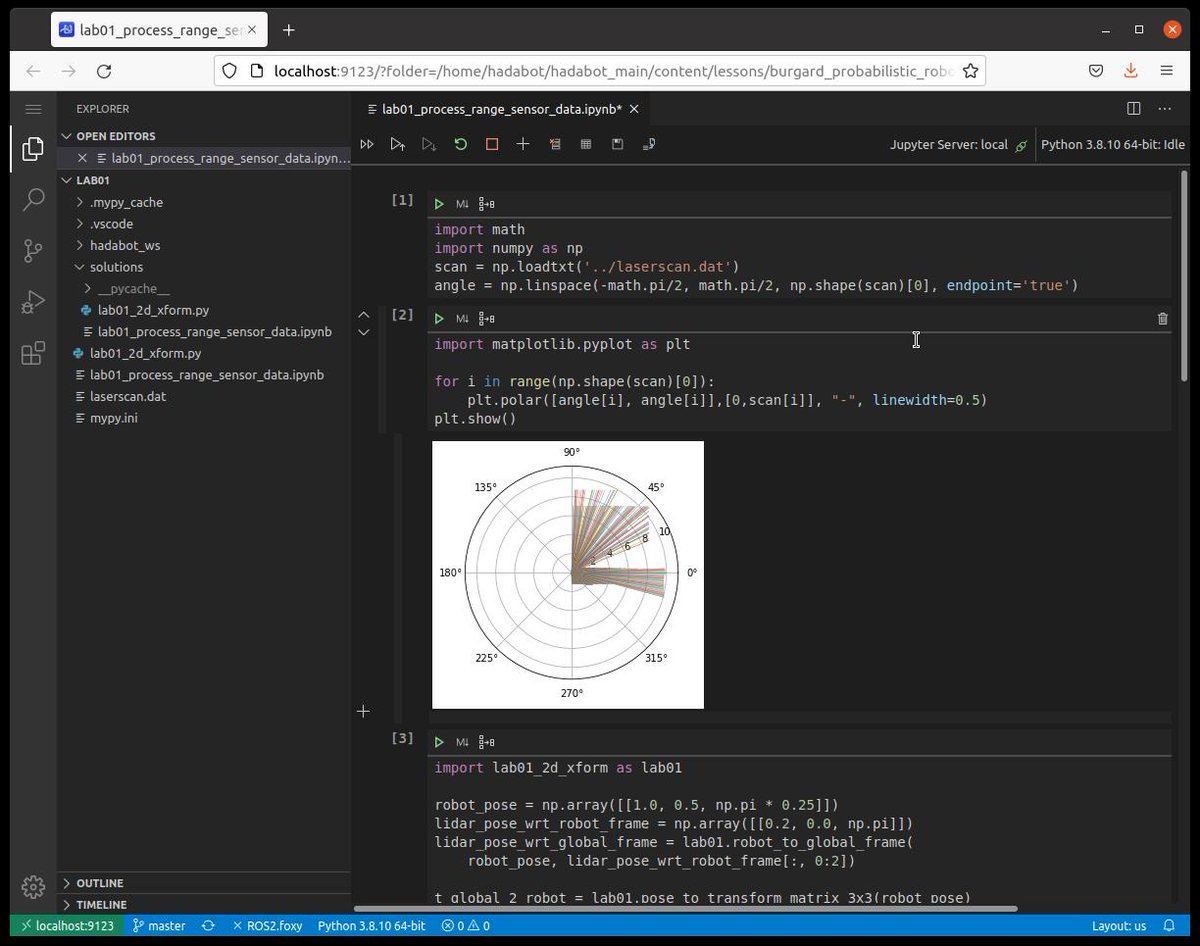1200x946 pixels.
Task: Bookmark this page with the star
Action: click(x=970, y=71)
